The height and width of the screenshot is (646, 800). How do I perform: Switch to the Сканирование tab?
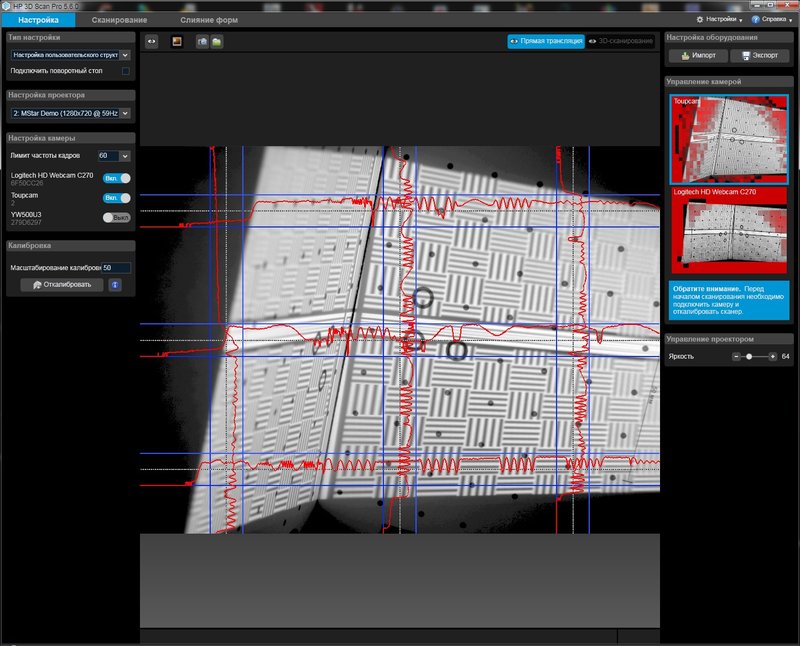(x=119, y=20)
